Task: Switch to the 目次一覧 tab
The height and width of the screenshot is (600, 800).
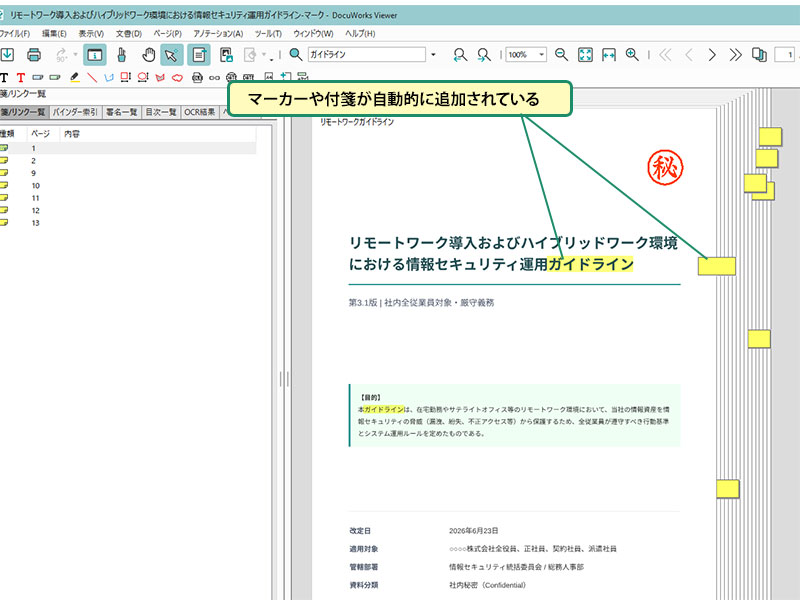Action: point(161,112)
